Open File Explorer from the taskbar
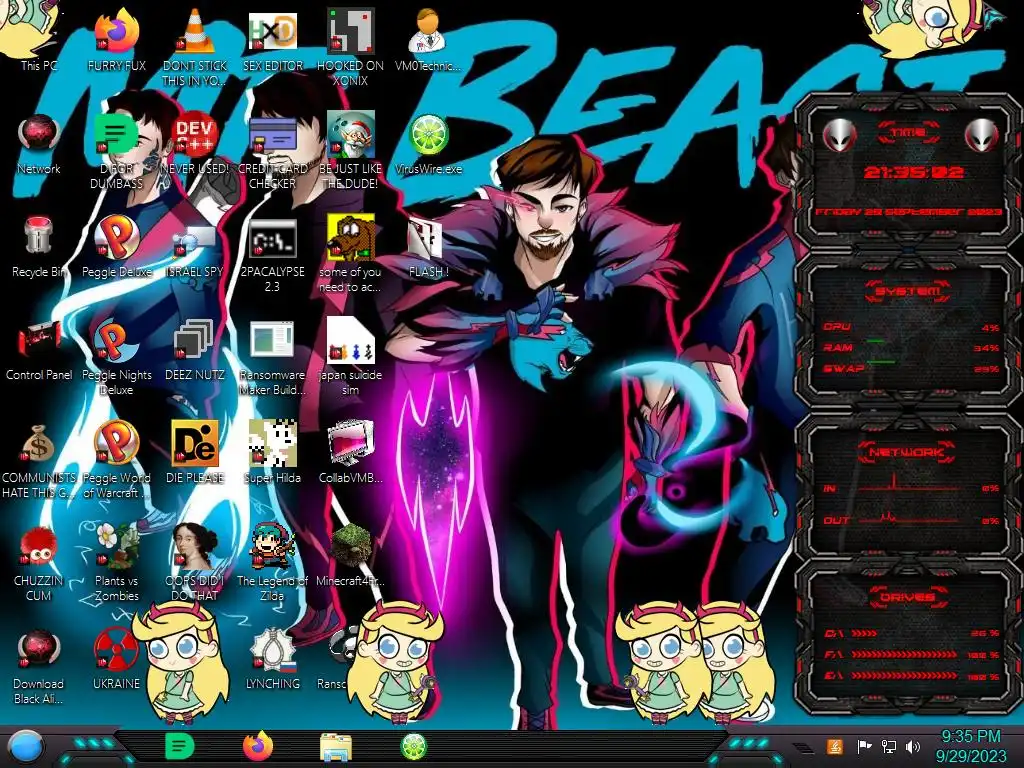 point(336,747)
